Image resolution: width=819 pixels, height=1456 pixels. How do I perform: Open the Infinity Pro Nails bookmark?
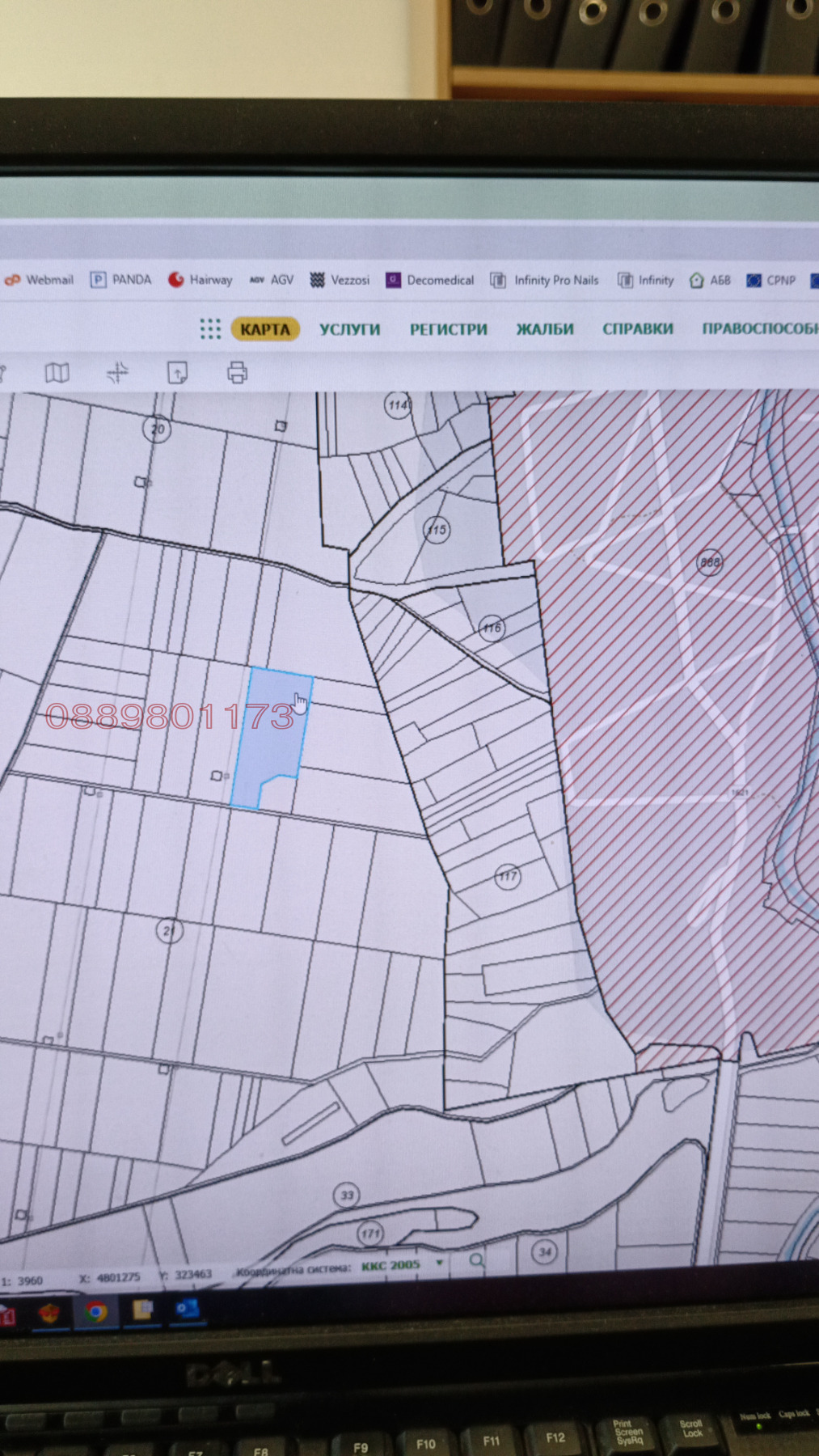[545, 280]
